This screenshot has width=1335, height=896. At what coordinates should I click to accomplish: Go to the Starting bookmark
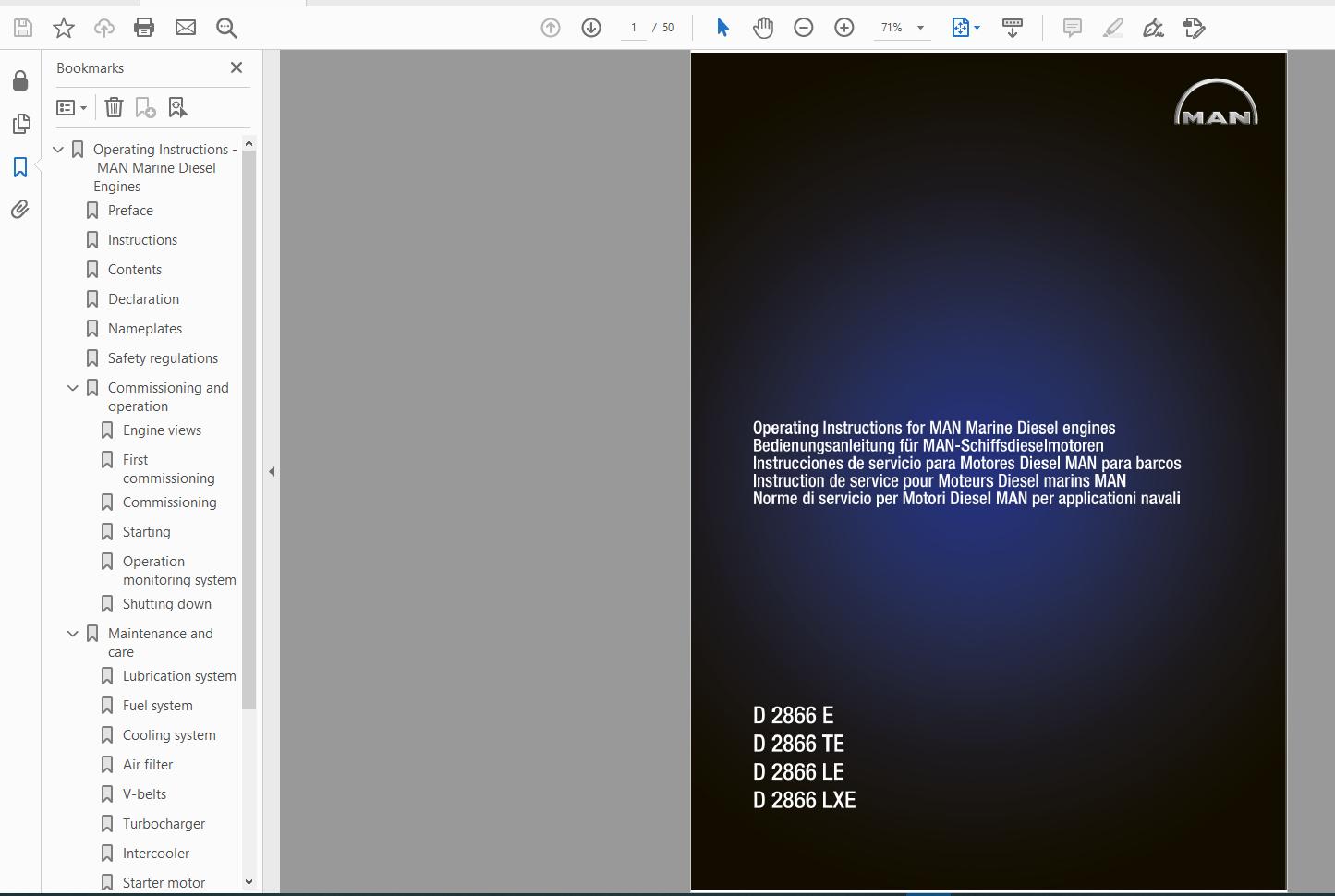click(x=146, y=532)
